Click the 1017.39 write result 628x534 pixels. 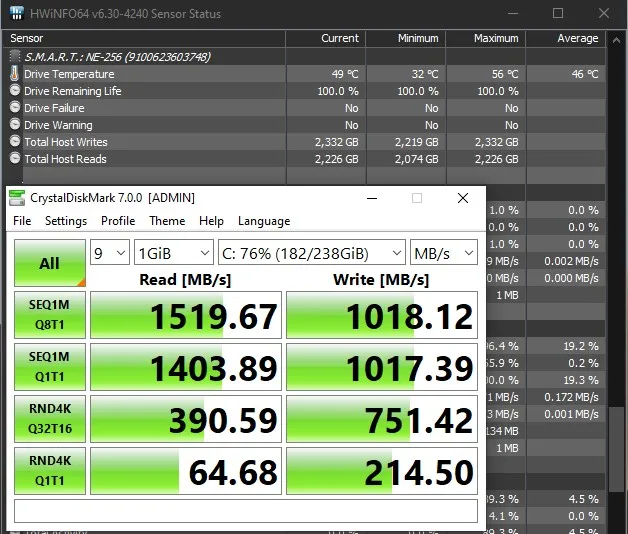382,367
